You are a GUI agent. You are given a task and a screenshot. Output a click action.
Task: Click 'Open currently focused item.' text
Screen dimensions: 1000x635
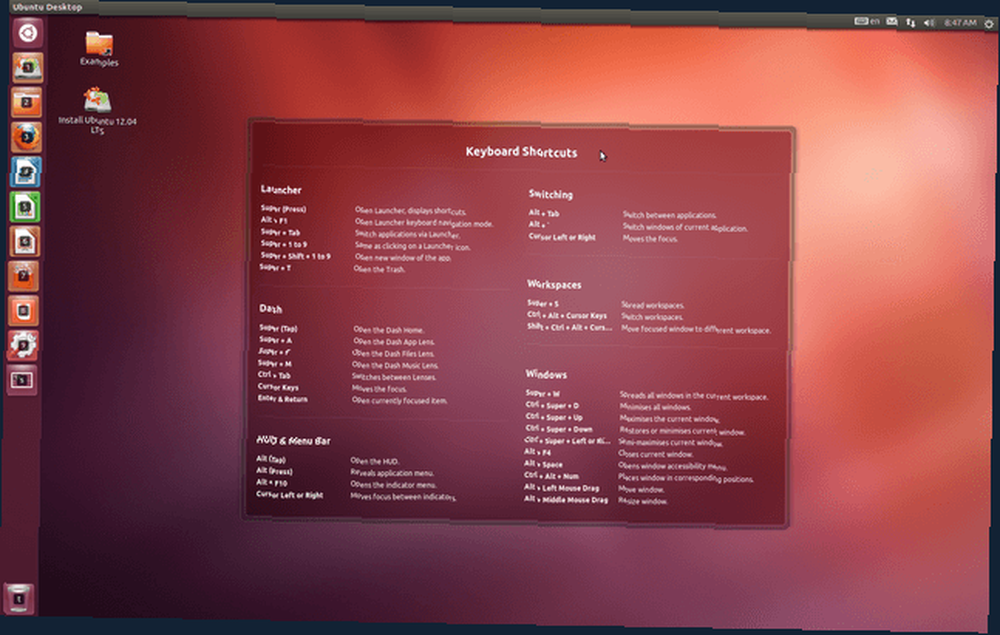(x=400, y=400)
